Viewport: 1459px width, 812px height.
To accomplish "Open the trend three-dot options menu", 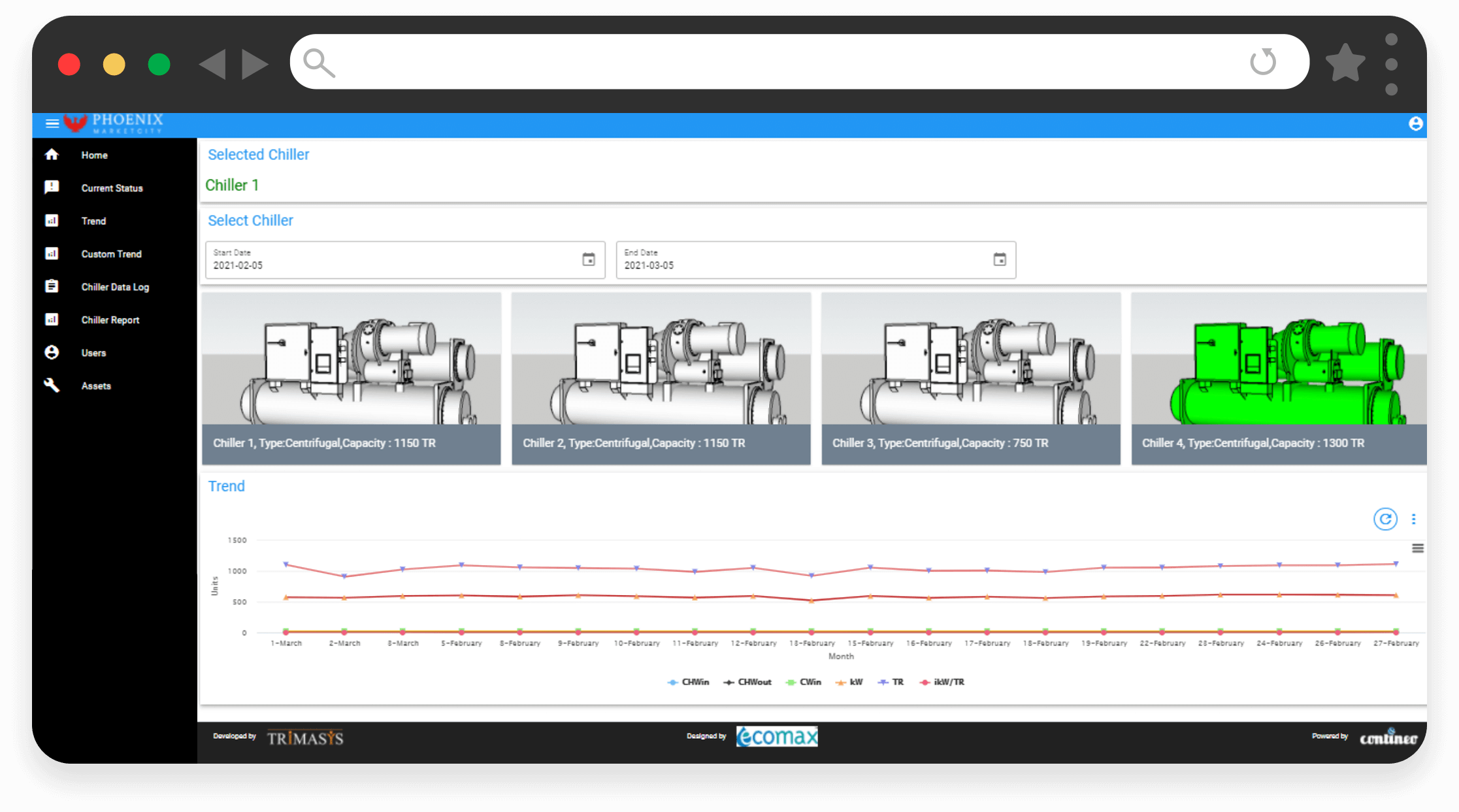I will pyautogui.click(x=1414, y=519).
